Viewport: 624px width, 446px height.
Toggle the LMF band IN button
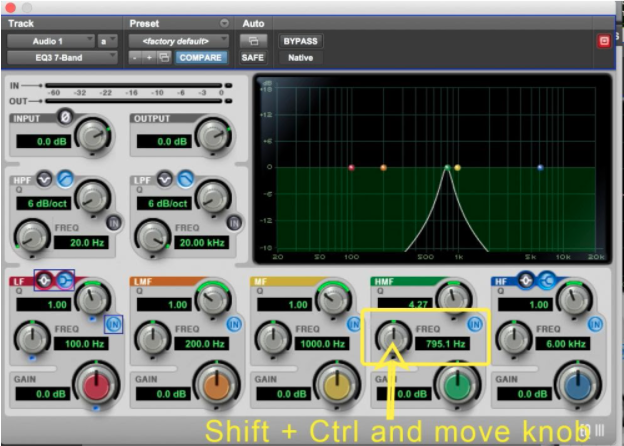click(x=233, y=324)
